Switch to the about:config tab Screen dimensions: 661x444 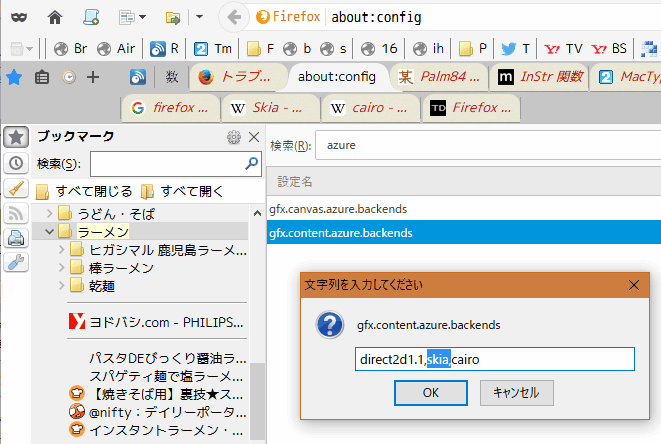337,77
